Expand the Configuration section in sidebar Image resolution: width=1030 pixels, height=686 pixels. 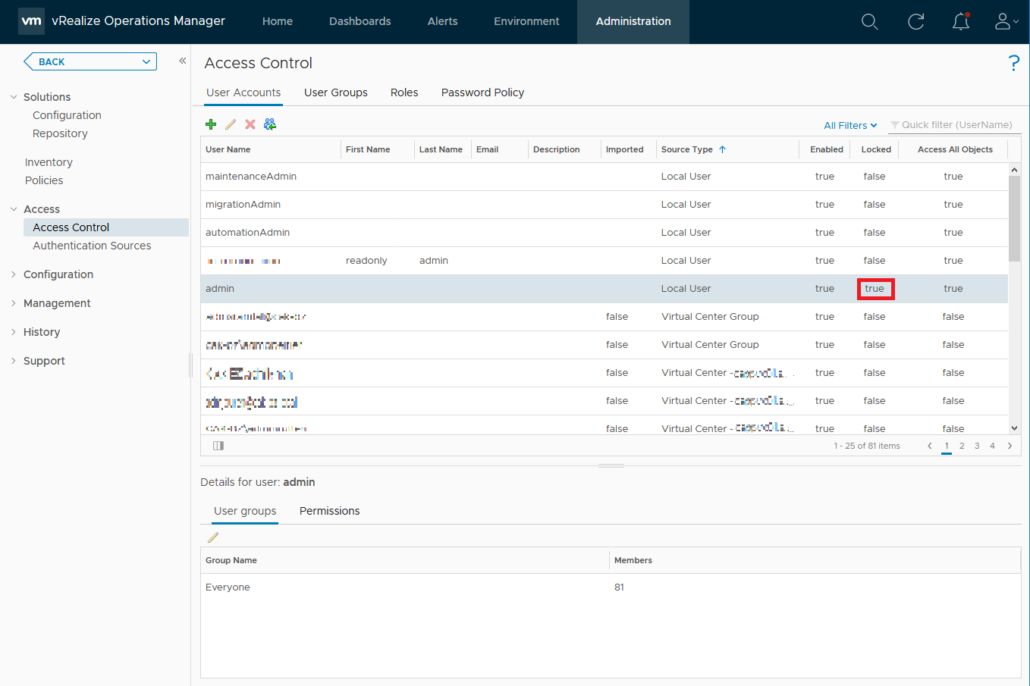[x=58, y=275]
